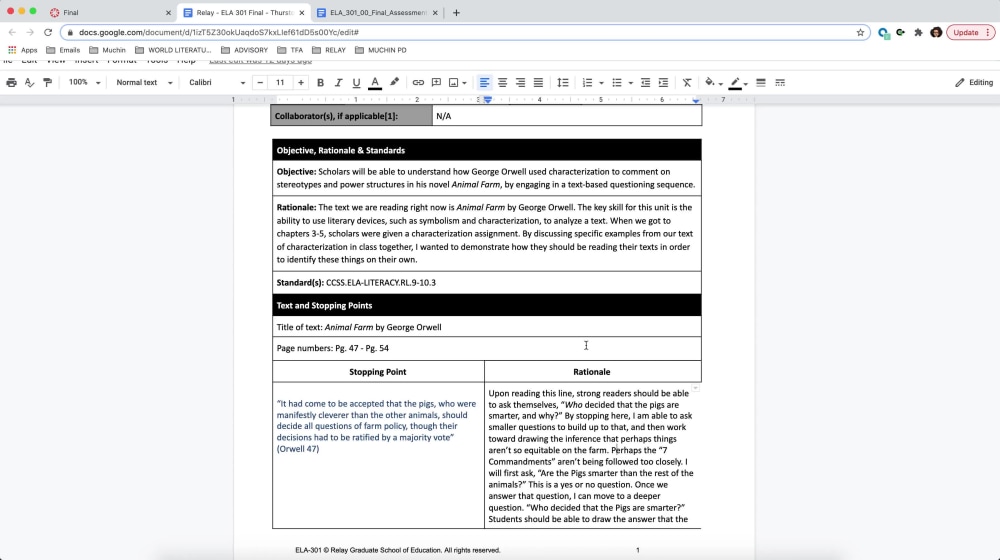
Task: Apply a bulleted list
Action: [616, 82]
